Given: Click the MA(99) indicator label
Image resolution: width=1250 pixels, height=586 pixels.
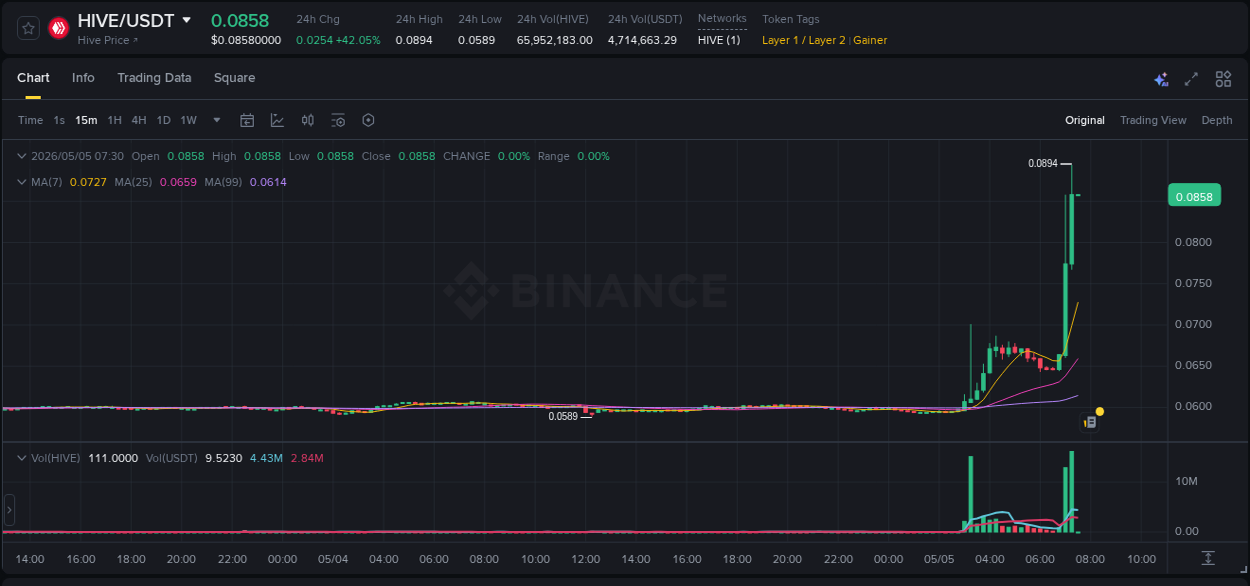Looking at the screenshot, I should pos(223,182).
